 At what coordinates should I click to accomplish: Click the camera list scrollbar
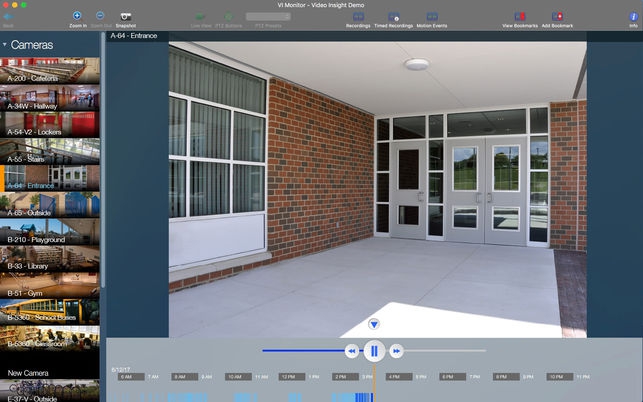click(x=103, y=160)
